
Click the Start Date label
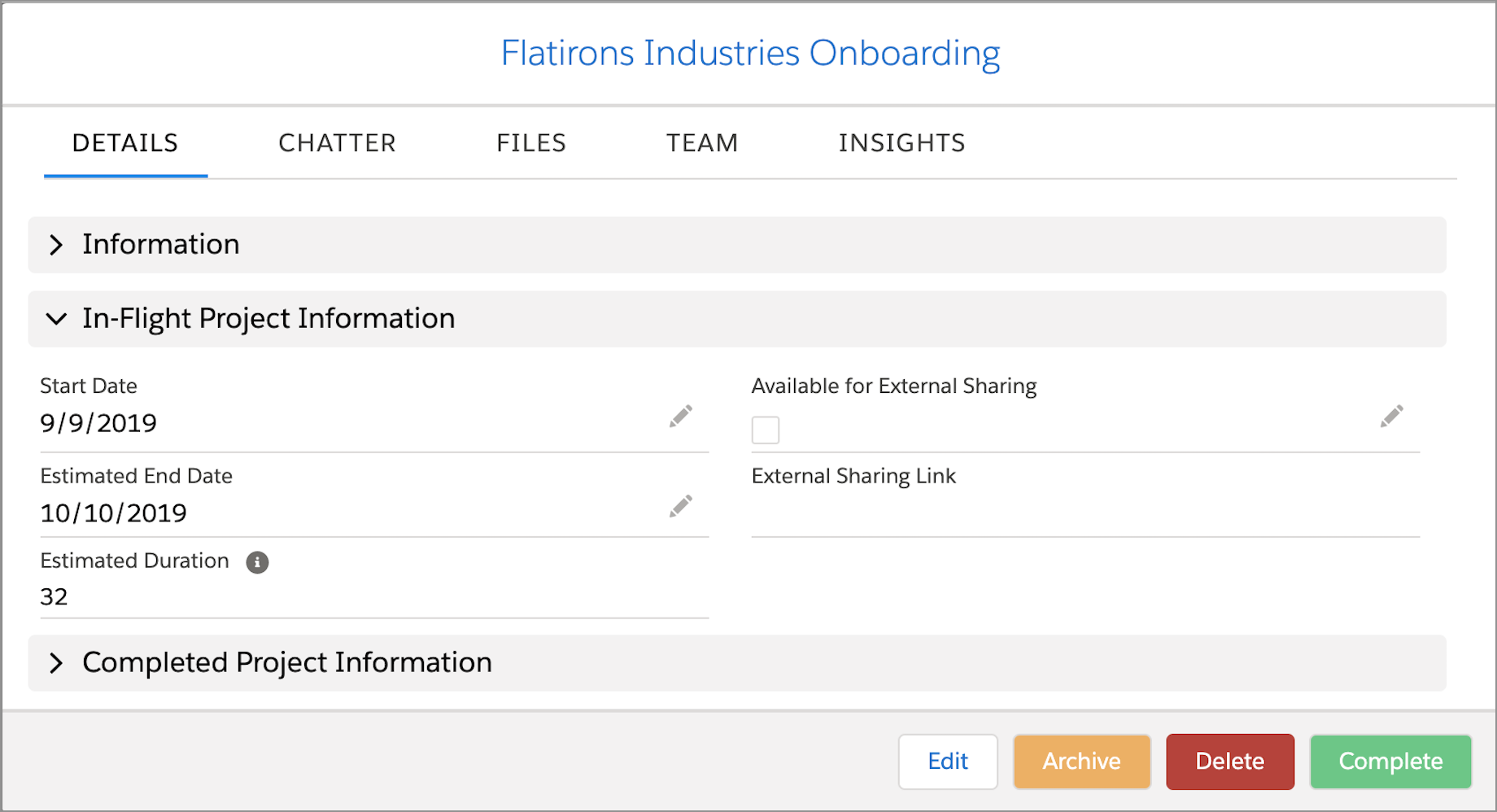coord(89,386)
